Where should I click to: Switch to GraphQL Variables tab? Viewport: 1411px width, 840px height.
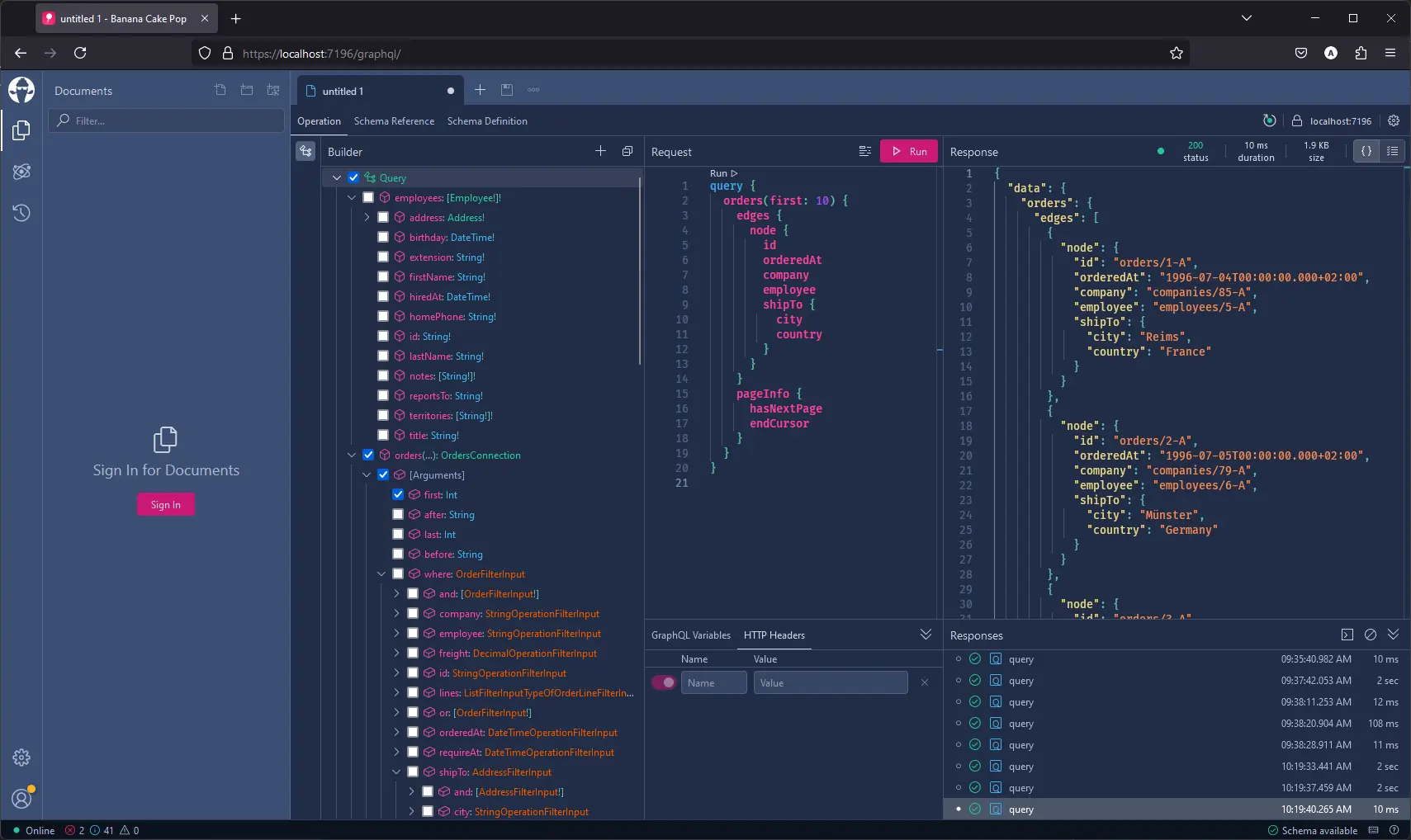tap(691, 635)
